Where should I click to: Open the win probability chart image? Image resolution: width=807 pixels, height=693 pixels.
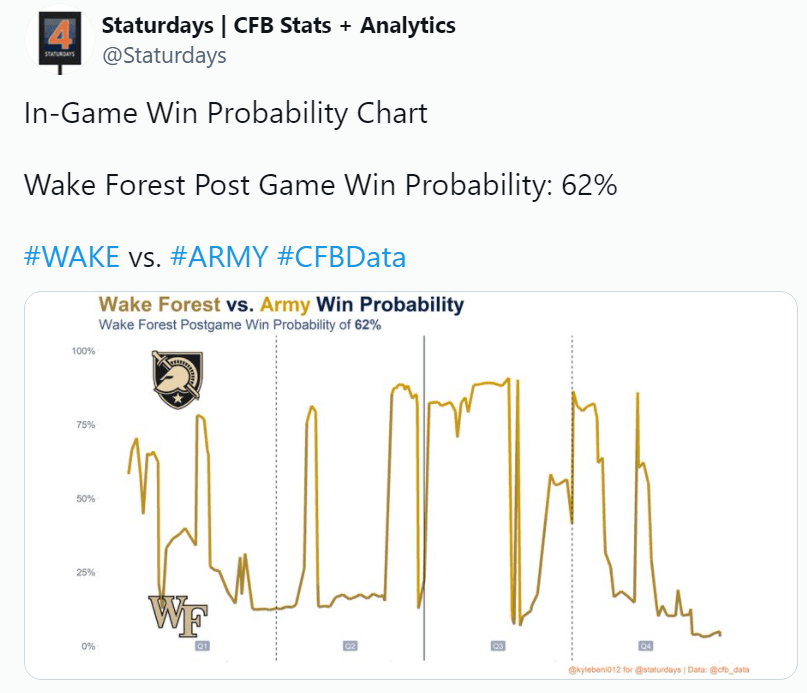tap(411, 485)
